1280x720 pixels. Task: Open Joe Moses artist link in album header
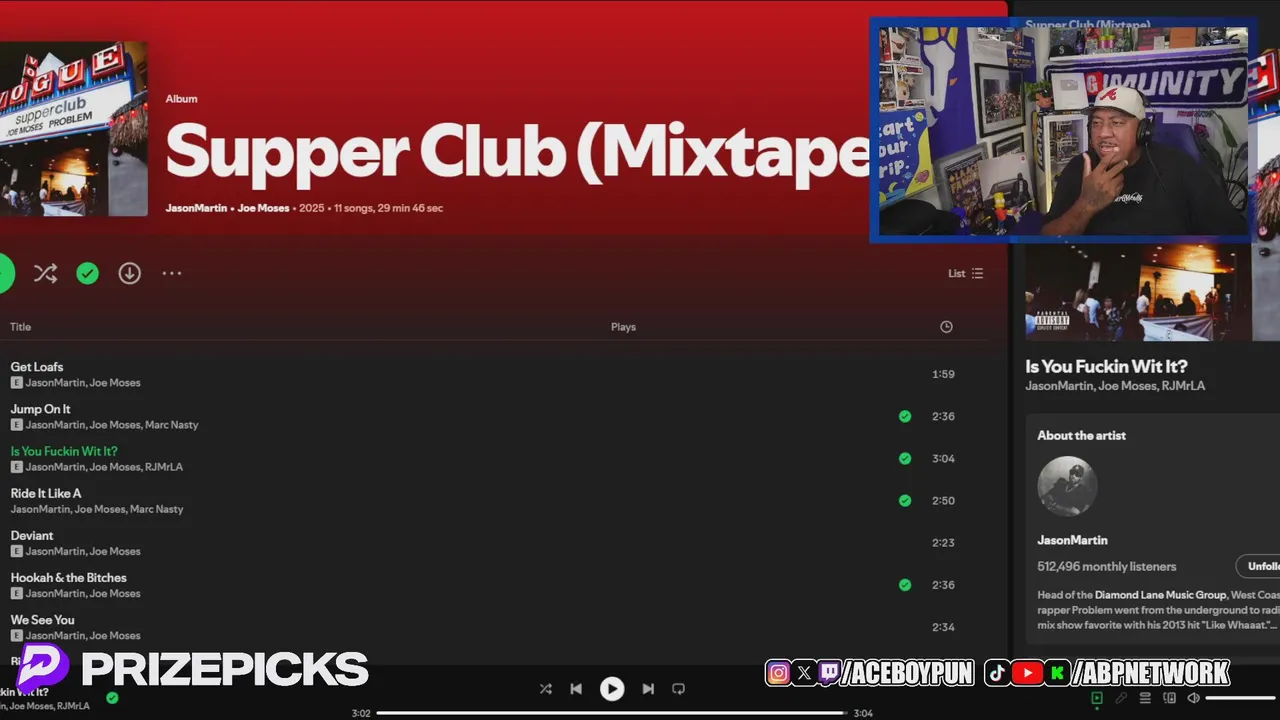(x=263, y=208)
